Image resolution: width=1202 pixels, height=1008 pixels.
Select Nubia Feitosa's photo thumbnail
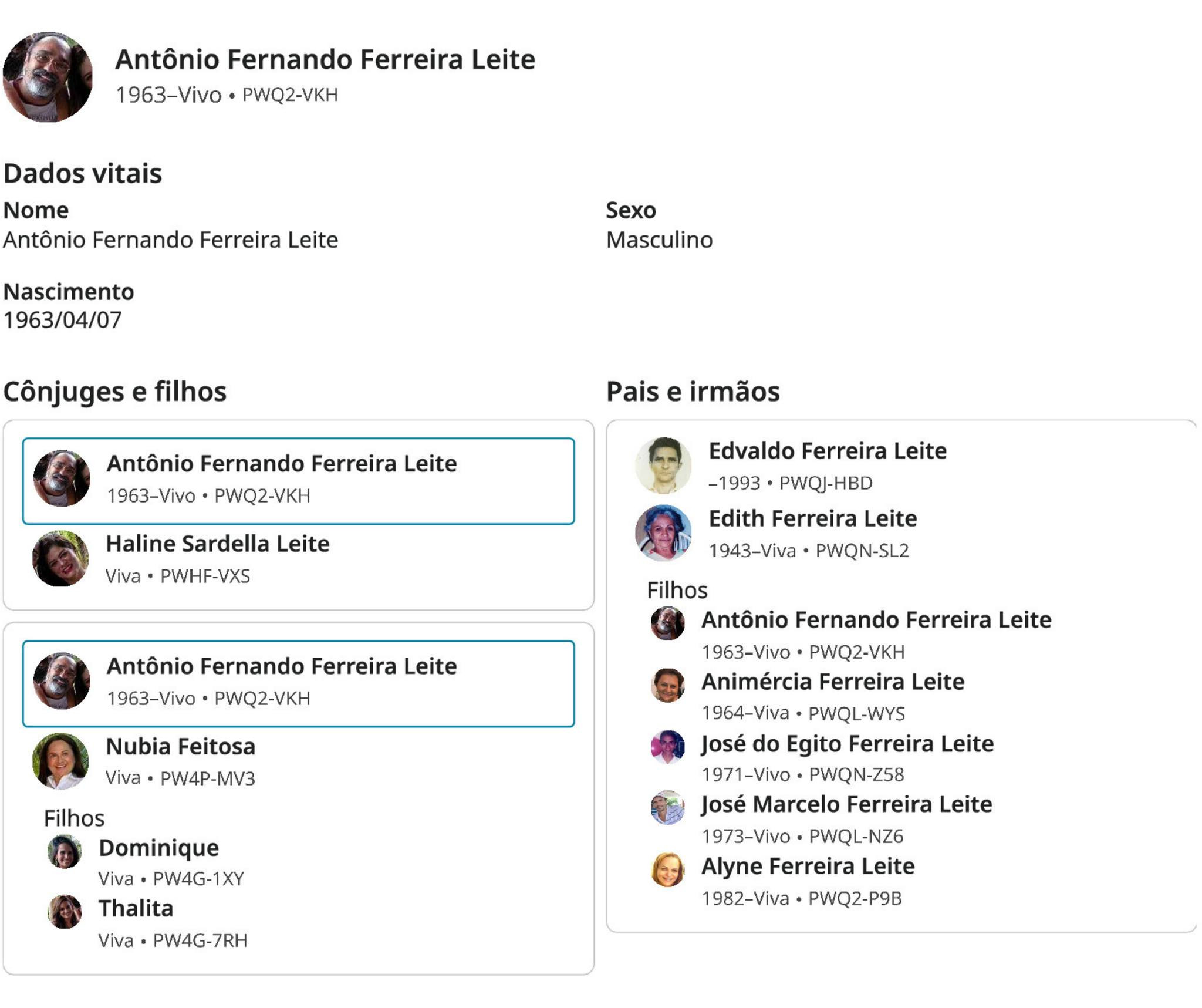(60, 761)
